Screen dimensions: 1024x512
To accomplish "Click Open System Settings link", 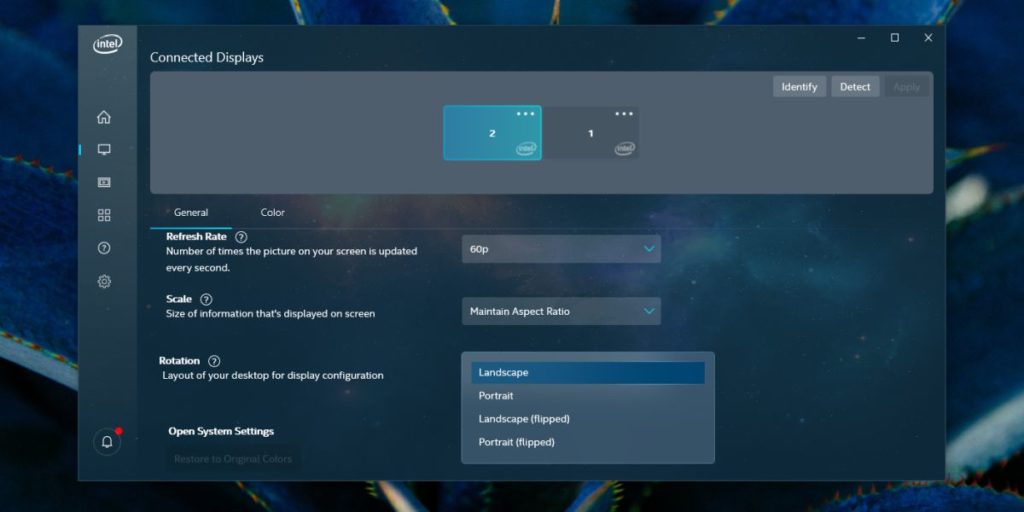I will 221,431.
